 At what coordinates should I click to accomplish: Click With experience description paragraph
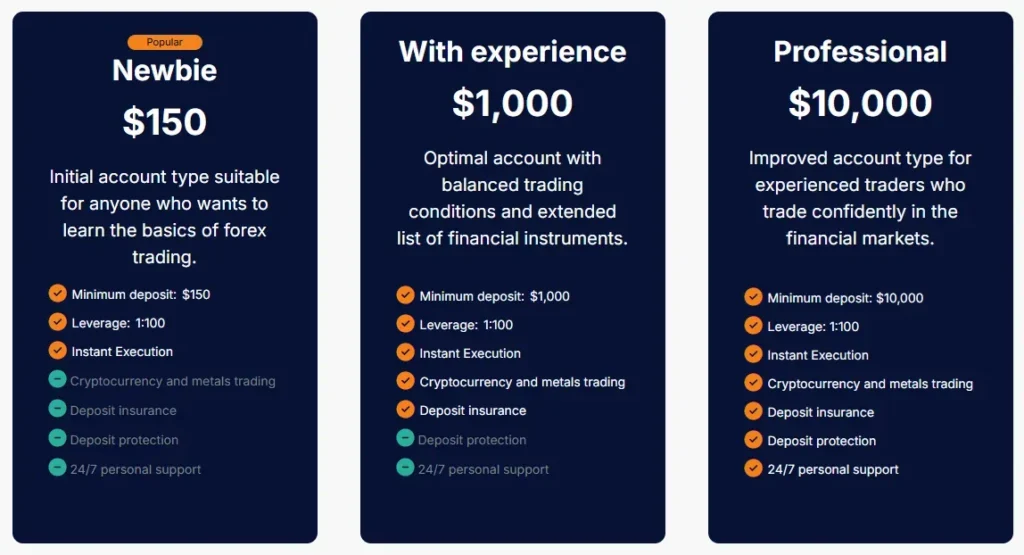pyautogui.click(x=512, y=198)
